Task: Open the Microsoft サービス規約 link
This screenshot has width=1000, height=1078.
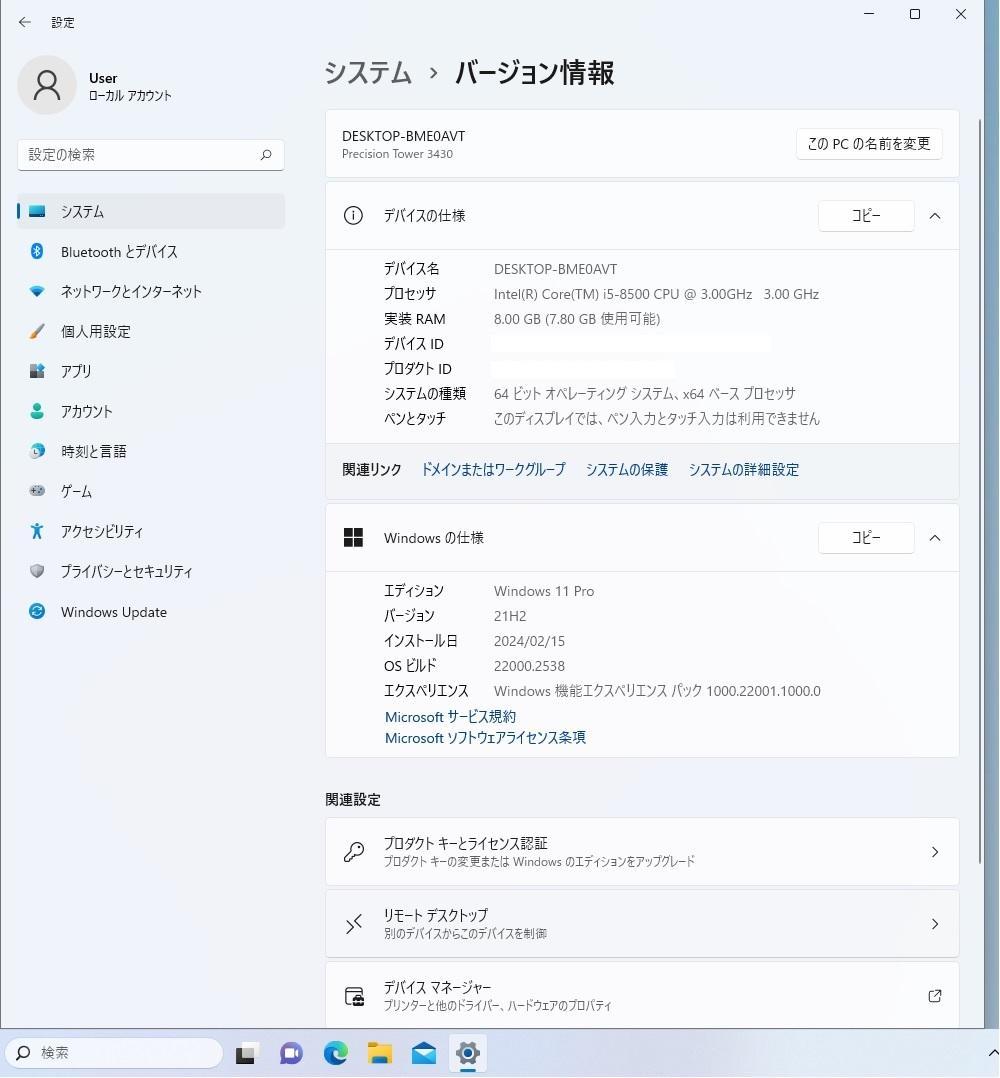Action: click(450, 716)
